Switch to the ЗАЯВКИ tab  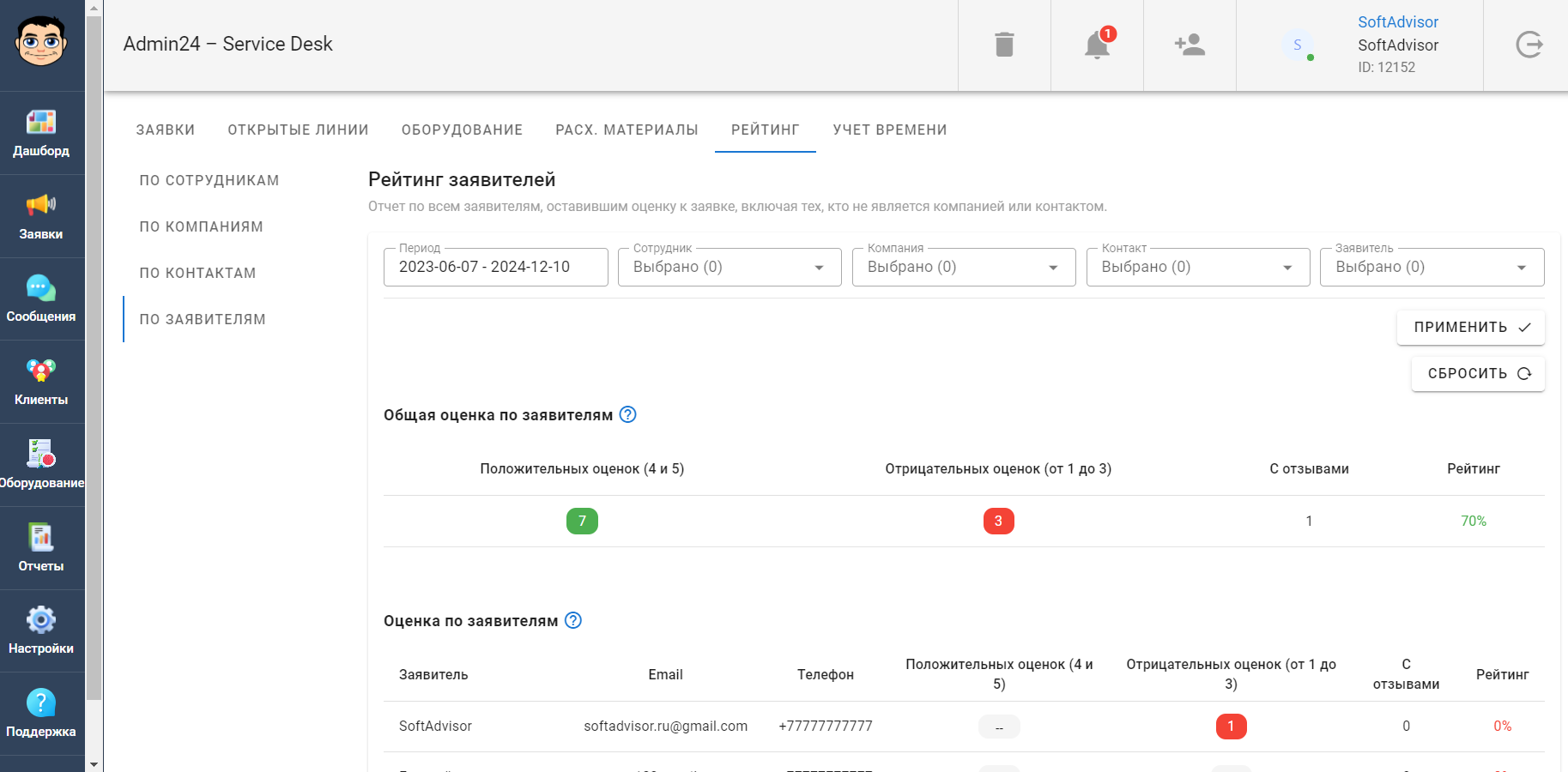166,130
